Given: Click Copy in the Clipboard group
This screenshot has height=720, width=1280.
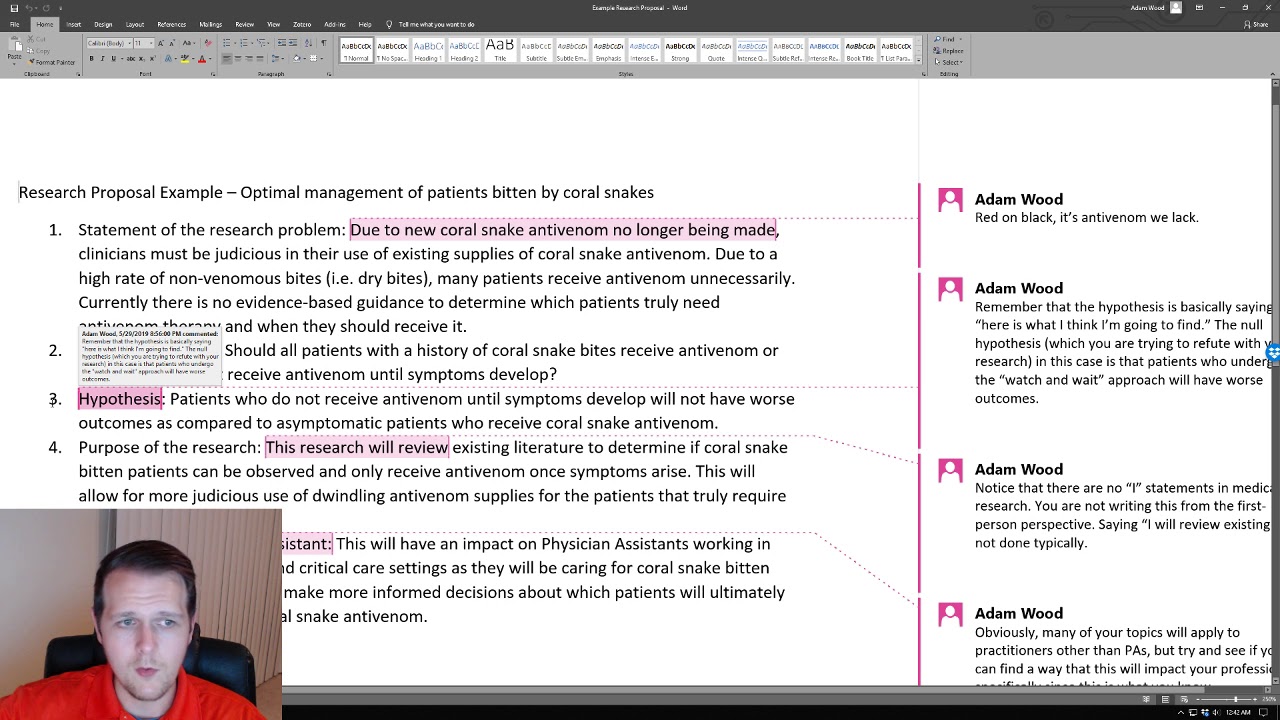Looking at the screenshot, I should click(x=38, y=51).
